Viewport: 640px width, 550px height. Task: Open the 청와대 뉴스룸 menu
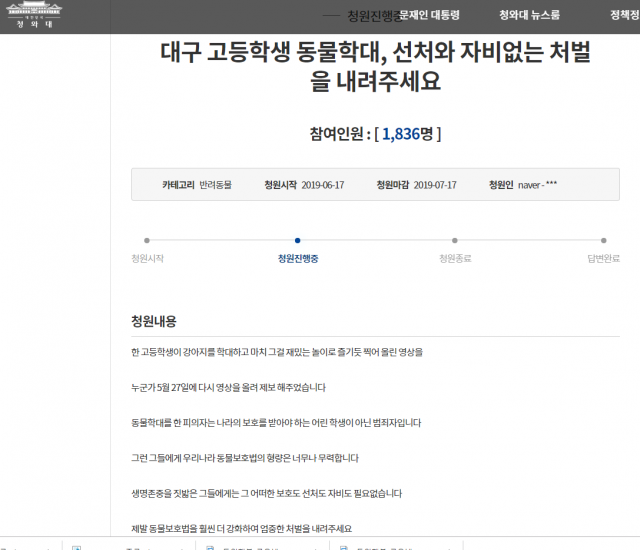[529, 15]
